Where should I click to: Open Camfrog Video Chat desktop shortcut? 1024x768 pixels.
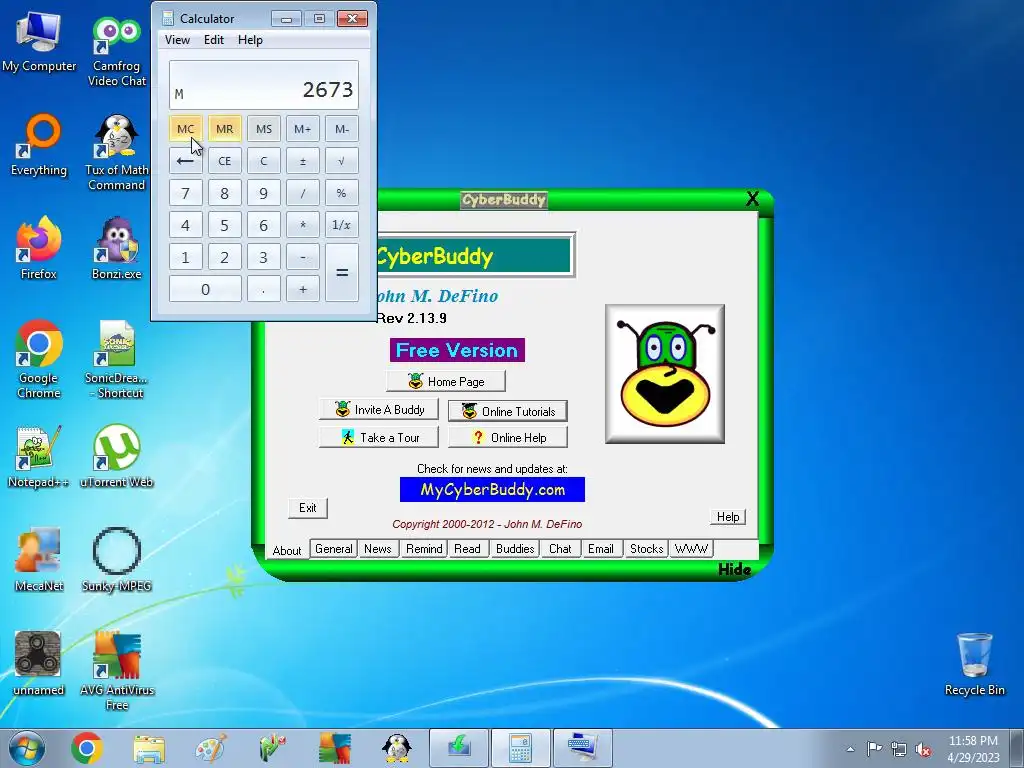click(x=116, y=51)
